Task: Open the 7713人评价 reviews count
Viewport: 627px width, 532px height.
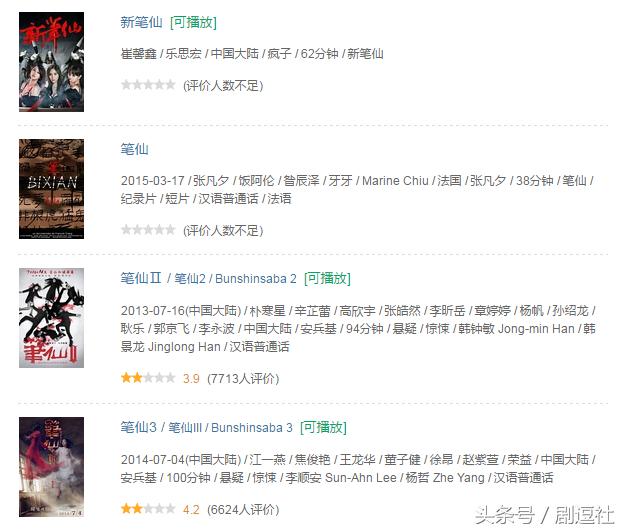Action: pyautogui.click(x=243, y=378)
